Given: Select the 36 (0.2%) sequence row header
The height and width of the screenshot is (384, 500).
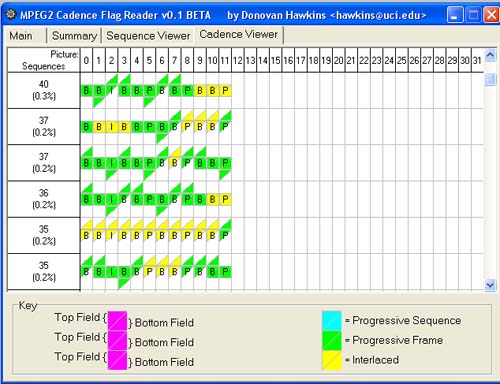Looking at the screenshot, I should coord(44,199).
